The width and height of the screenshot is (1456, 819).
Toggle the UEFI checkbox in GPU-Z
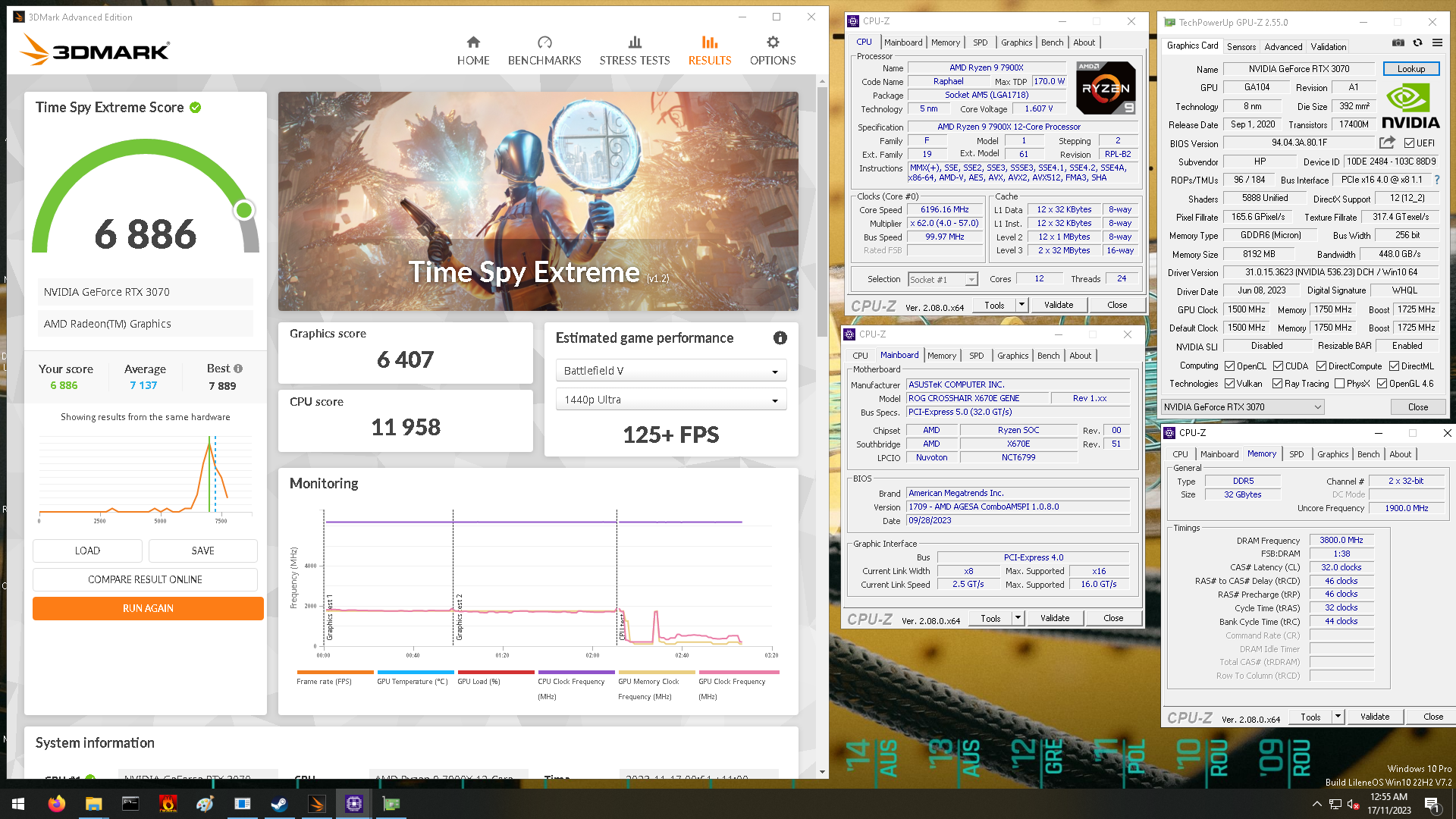pyautogui.click(x=1409, y=143)
